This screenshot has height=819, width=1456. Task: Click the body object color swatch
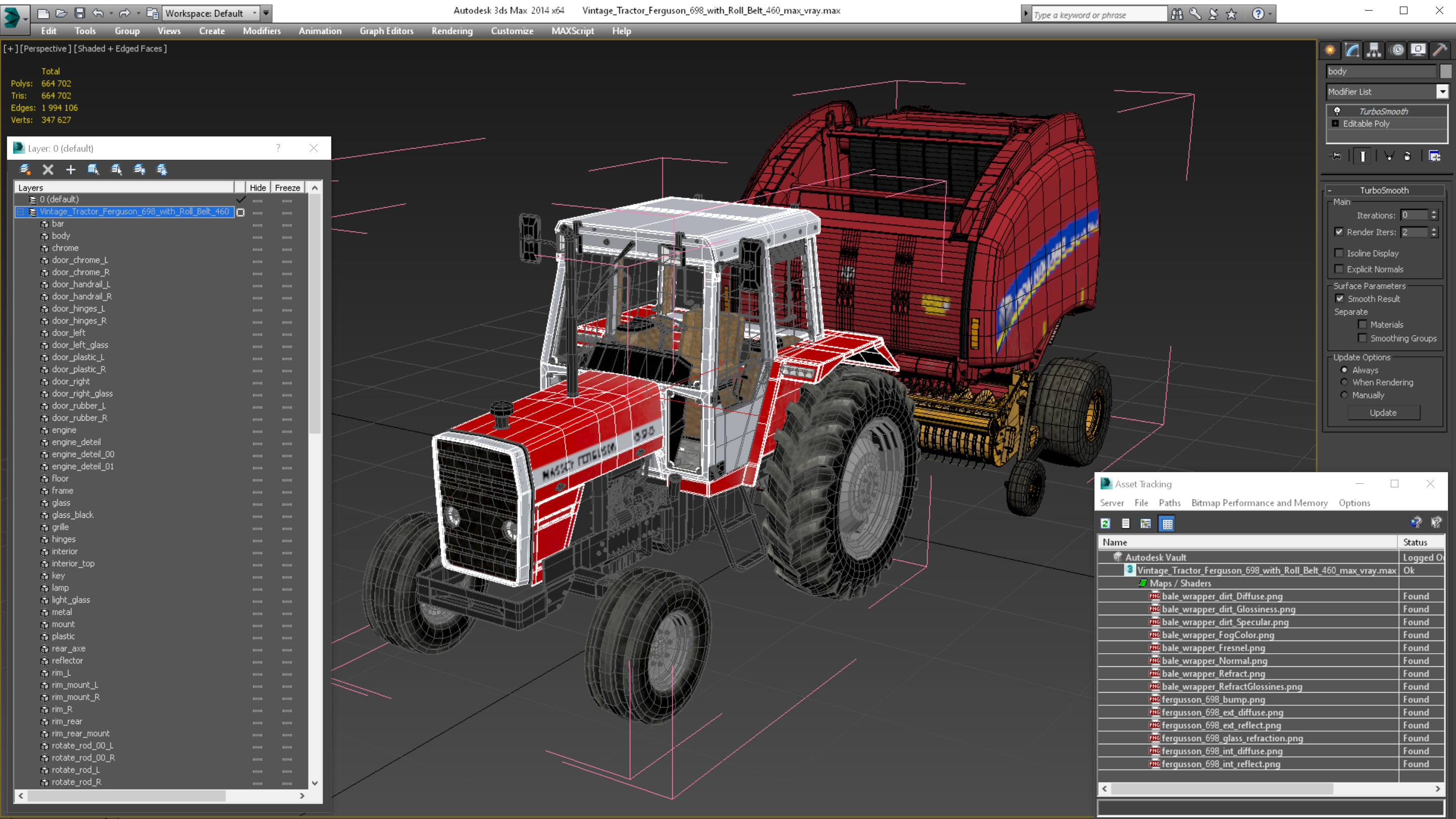click(x=1445, y=71)
